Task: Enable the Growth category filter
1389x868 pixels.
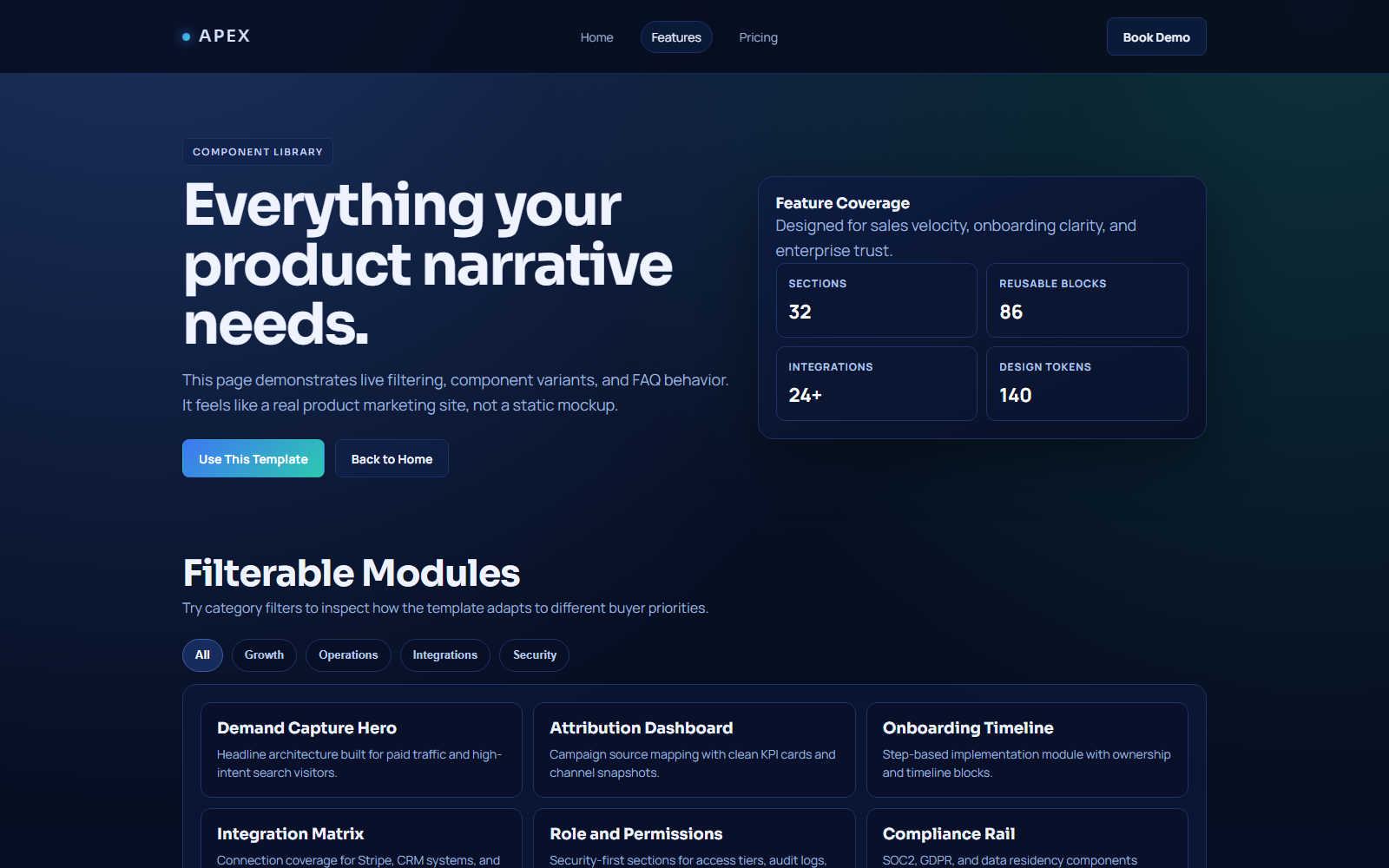Action: point(264,654)
